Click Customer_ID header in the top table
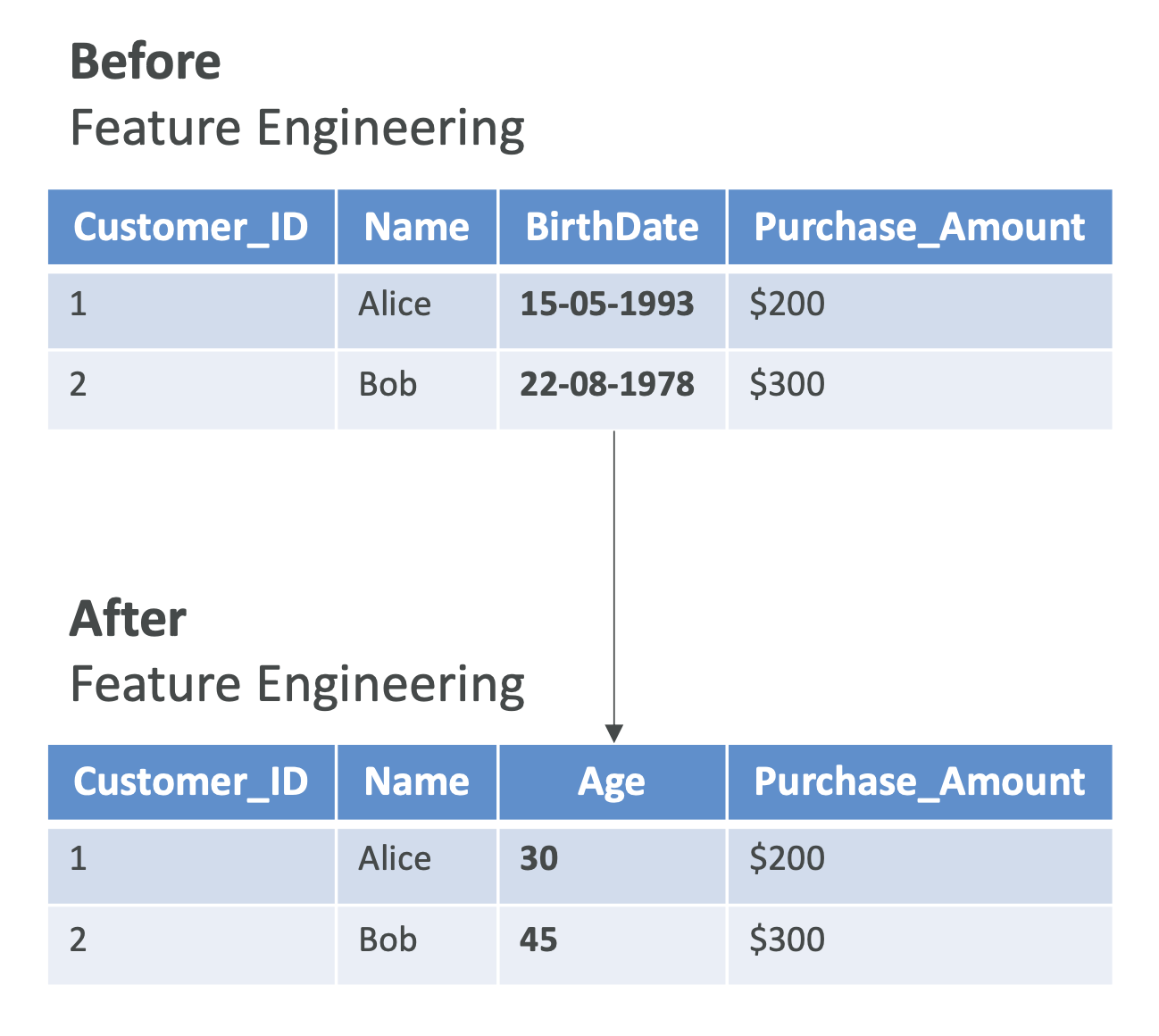Viewport: 1159px width, 1036px height. [191, 227]
